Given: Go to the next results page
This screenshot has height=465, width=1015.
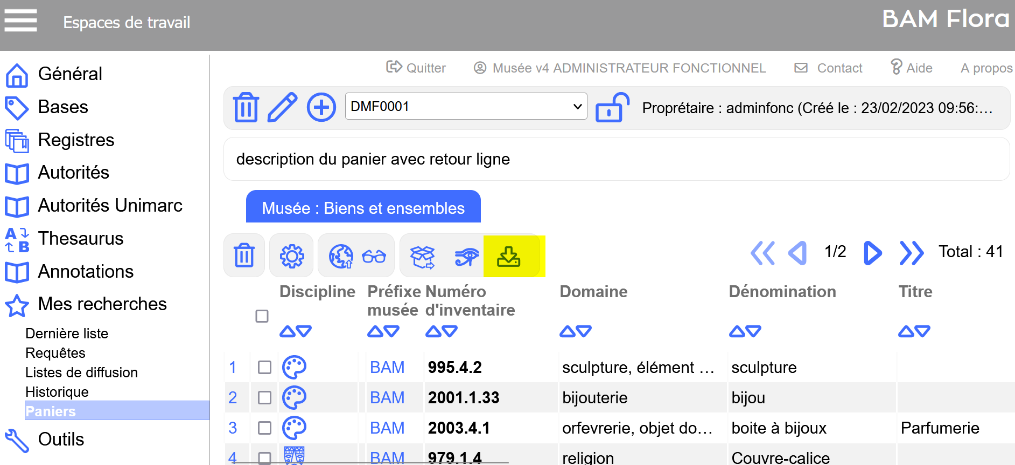Looking at the screenshot, I should coord(872,253).
